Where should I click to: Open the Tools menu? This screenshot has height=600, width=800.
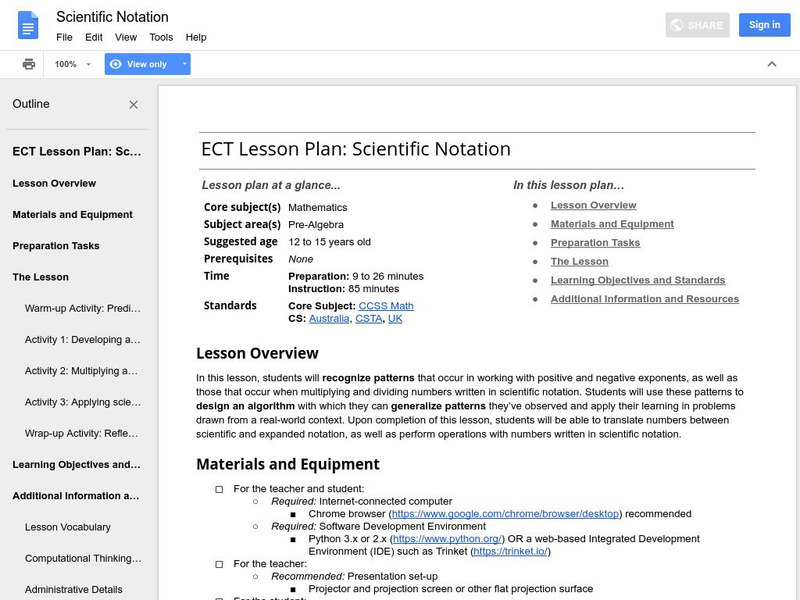161,37
